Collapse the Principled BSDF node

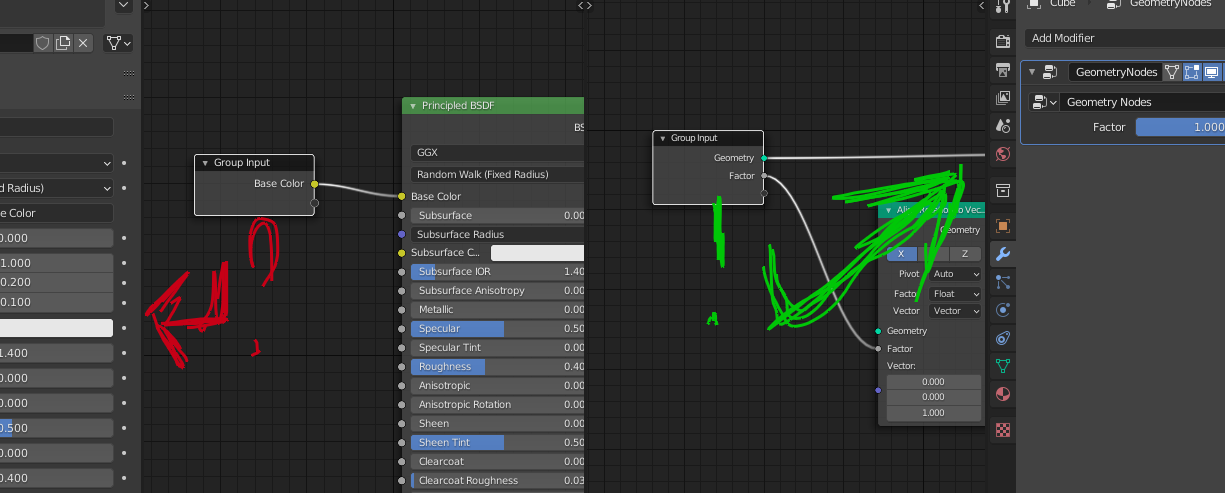point(412,106)
